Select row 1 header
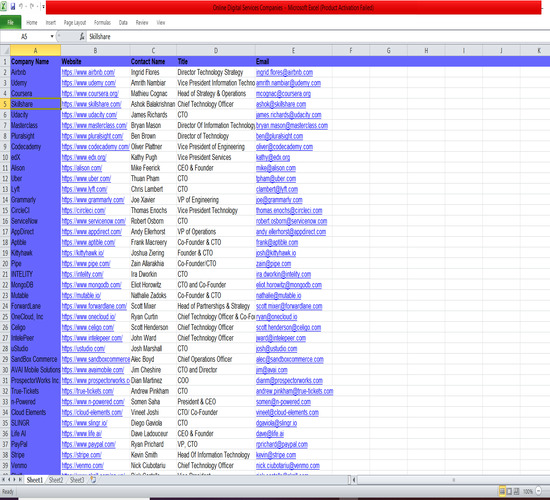Image resolution: width=550 pixels, height=500 pixels. (x=5, y=62)
